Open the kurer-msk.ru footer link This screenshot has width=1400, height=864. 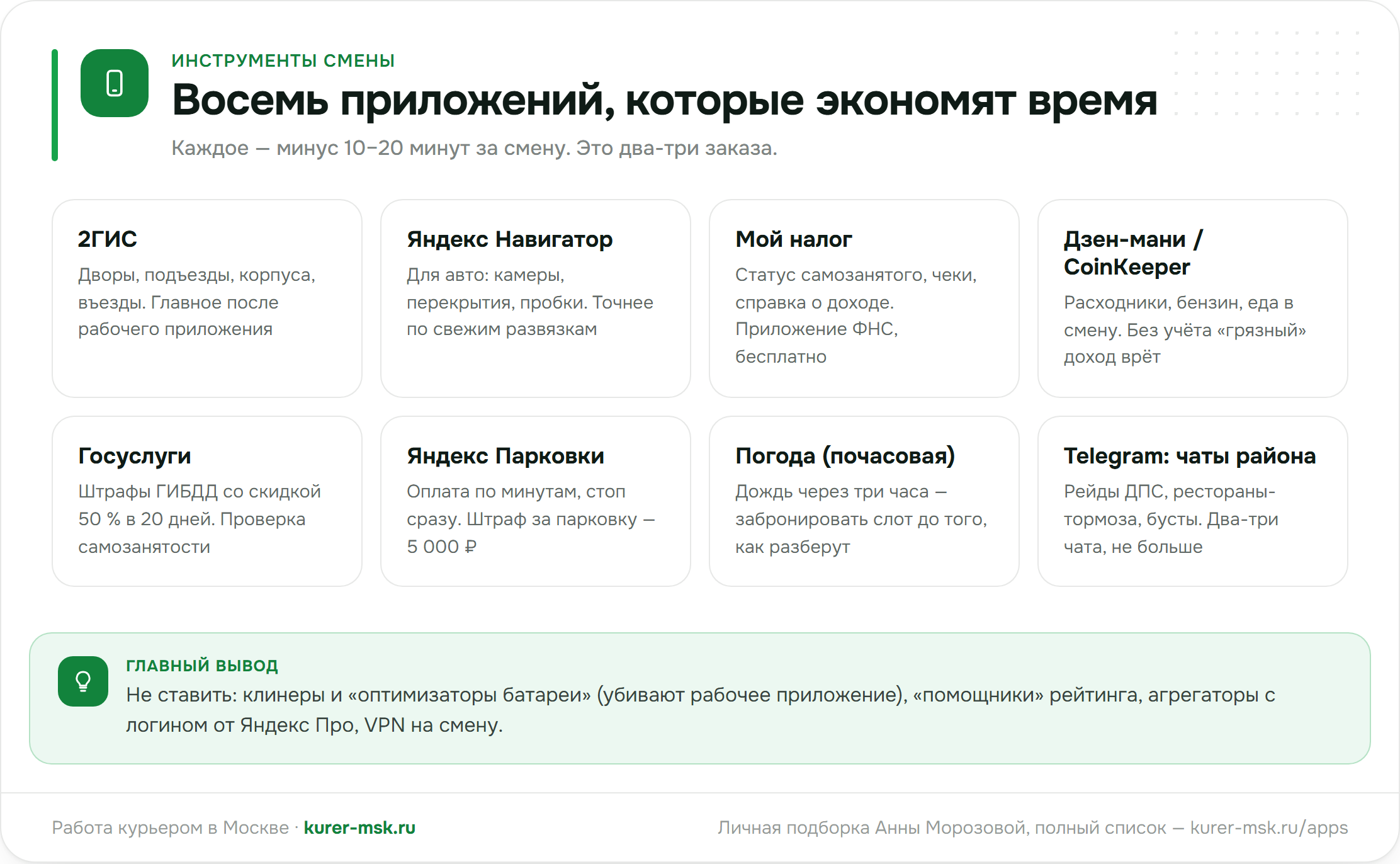point(359,827)
